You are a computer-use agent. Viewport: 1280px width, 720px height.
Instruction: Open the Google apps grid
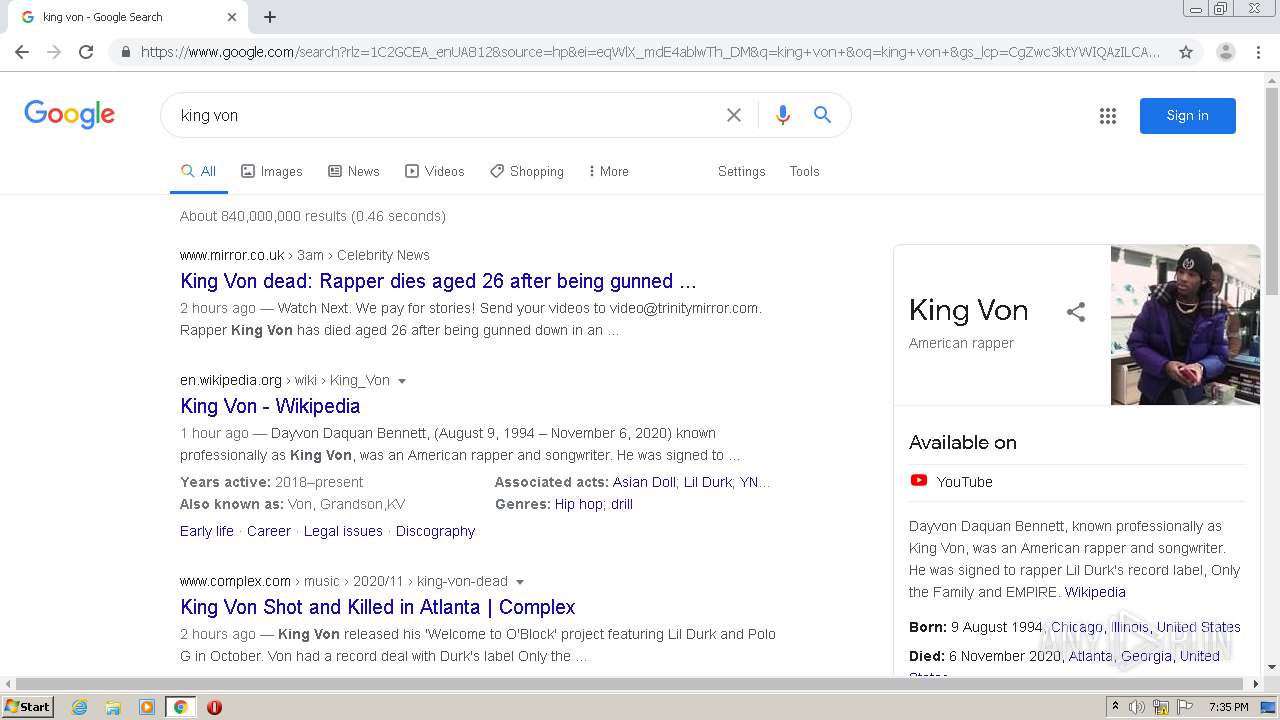pyautogui.click(x=1108, y=116)
